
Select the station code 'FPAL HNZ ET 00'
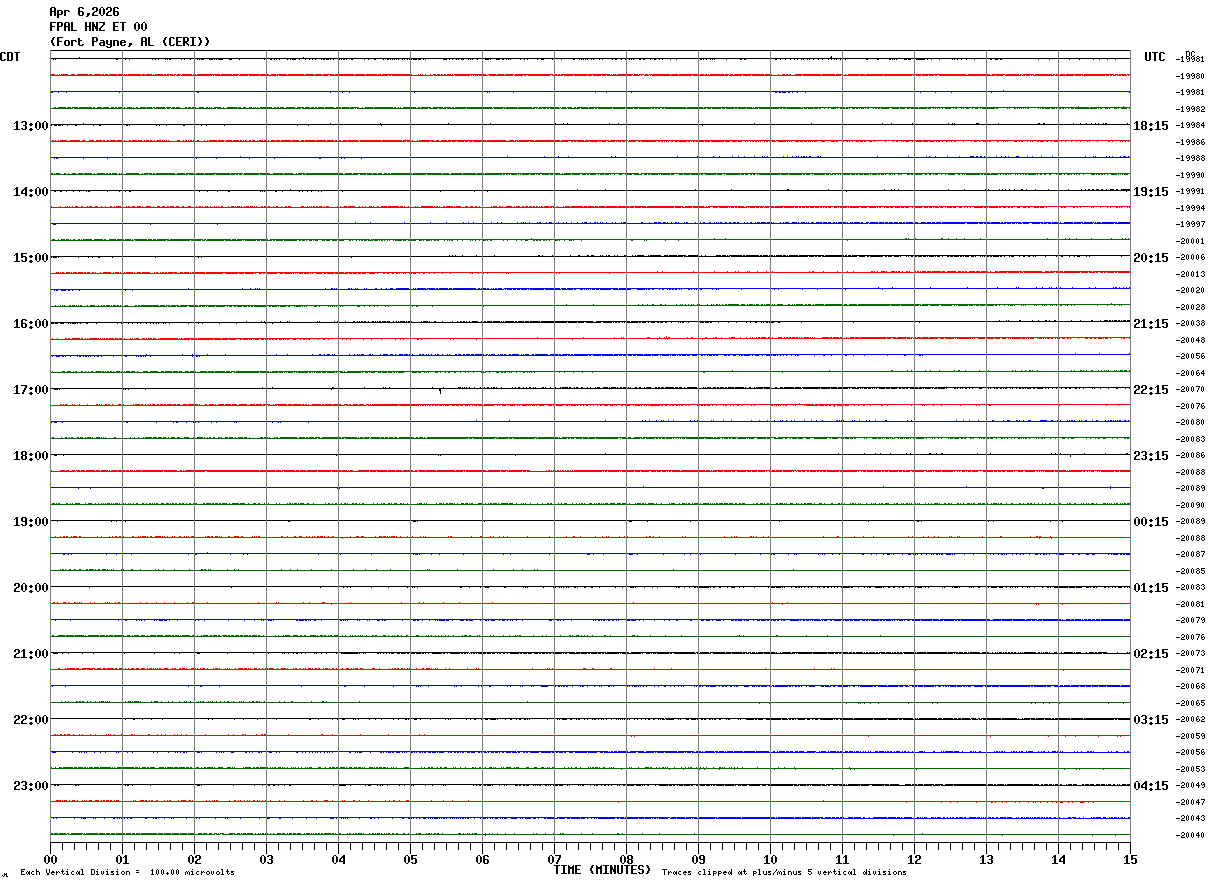[x=98, y=27]
